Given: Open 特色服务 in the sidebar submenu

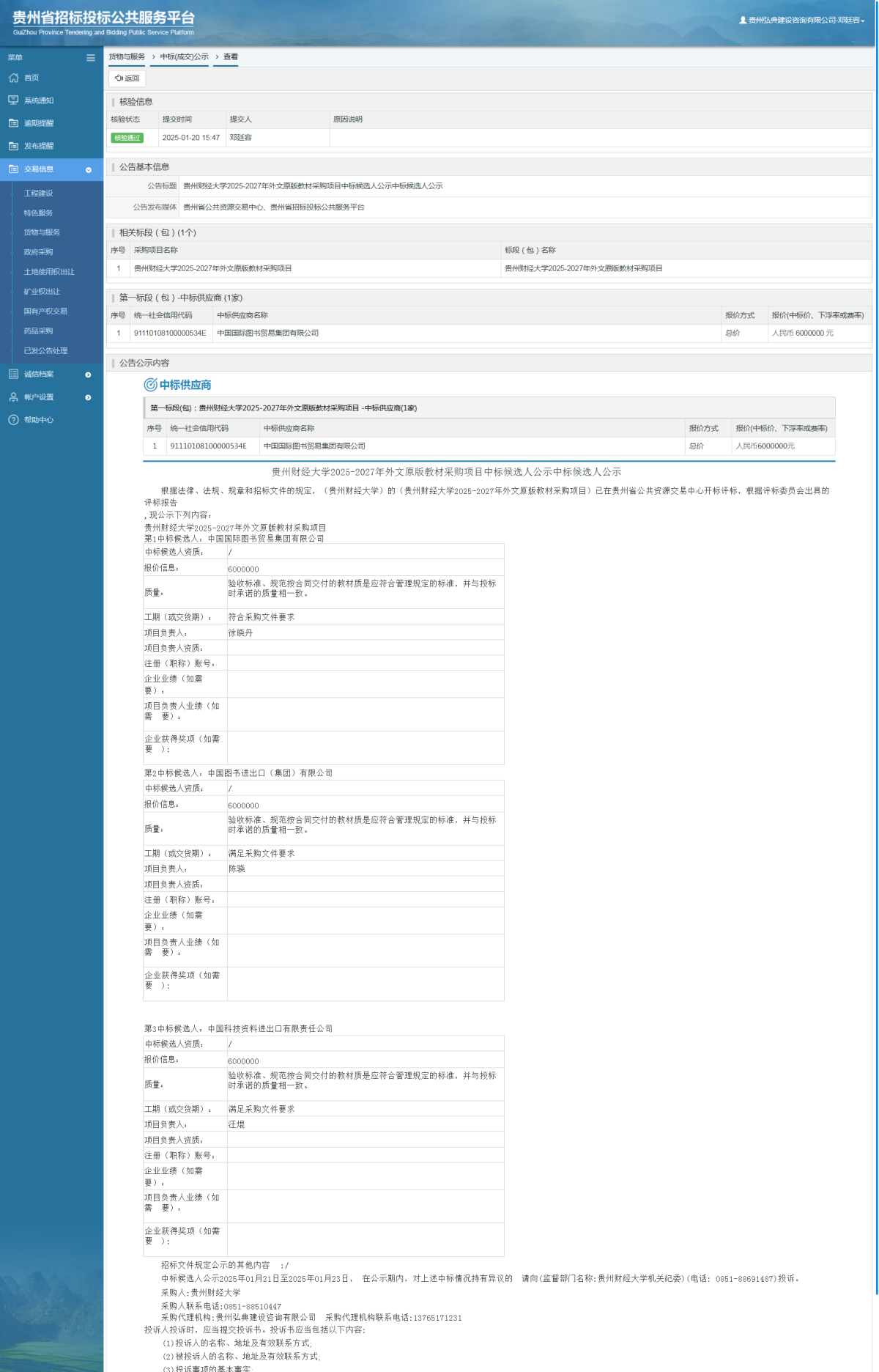Looking at the screenshot, I should click(38, 213).
